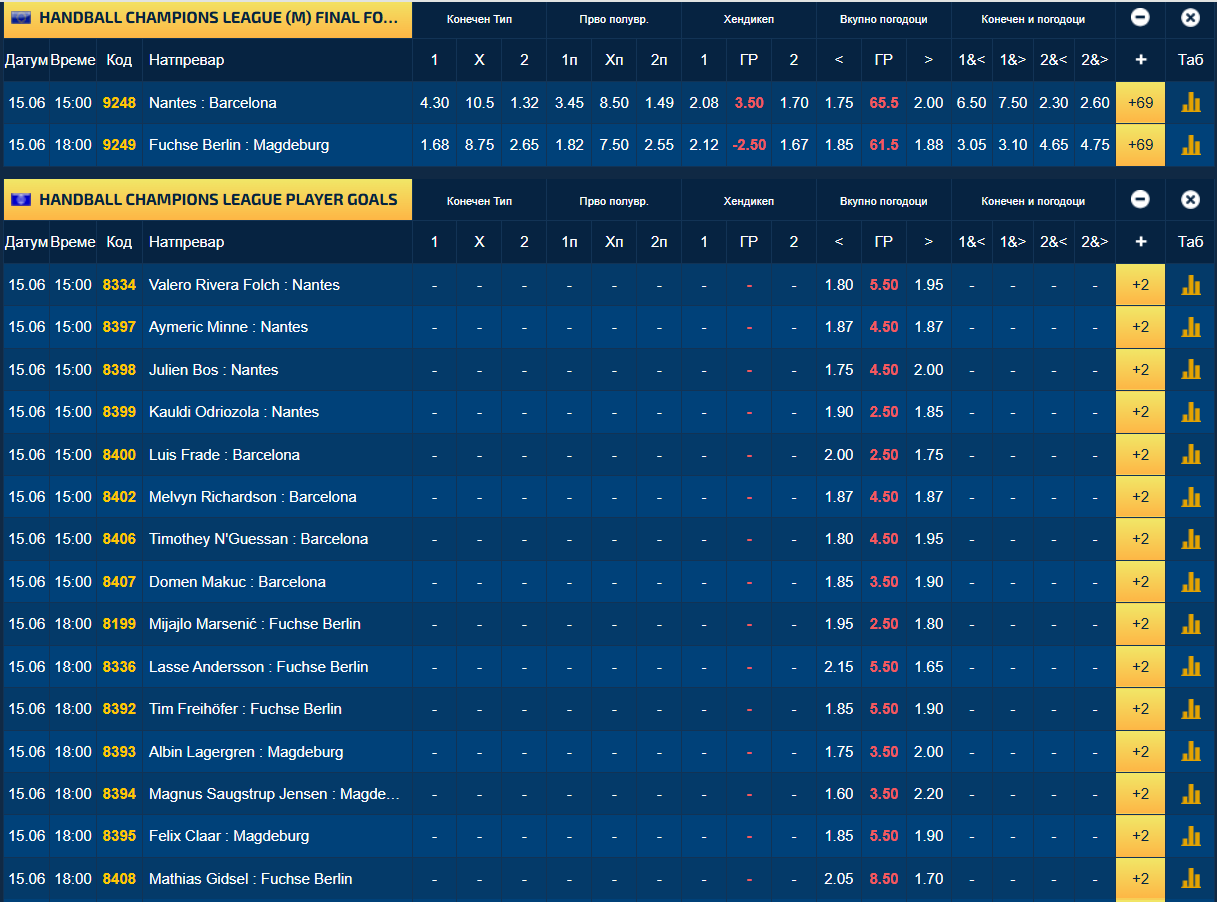Open stats chart for Domen Makuc row
The image size is (1217, 902).
tap(1190, 582)
